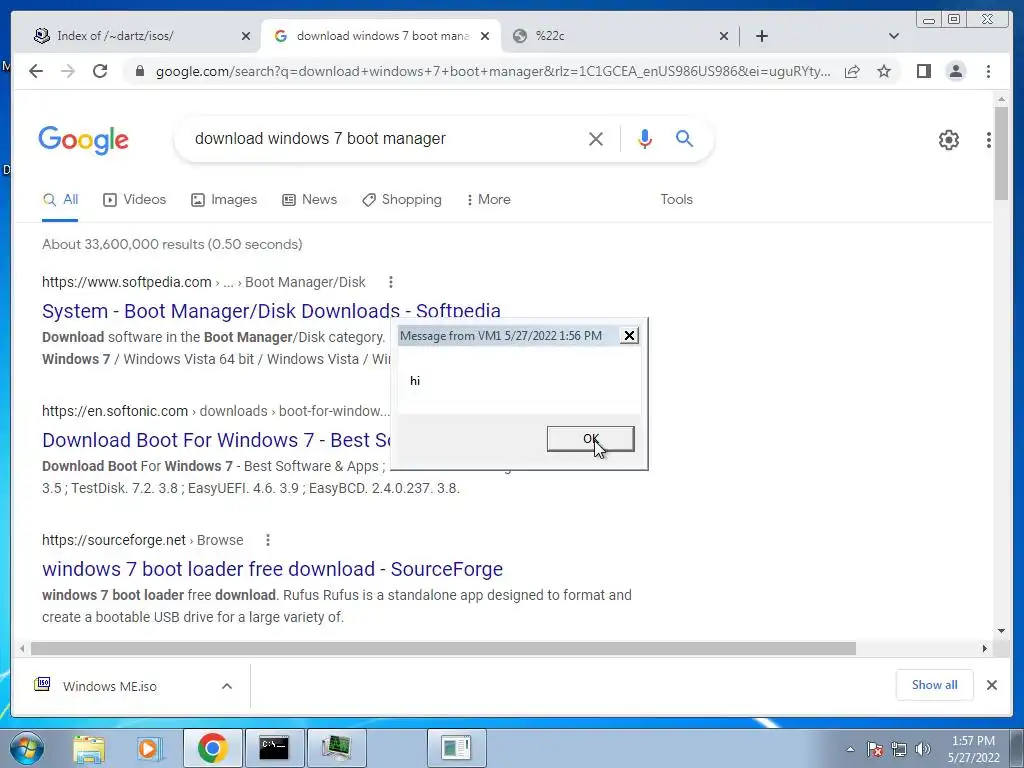Image resolution: width=1024 pixels, height=768 pixels.
Task: Click the Google logo
Action: tap(84, 140)
